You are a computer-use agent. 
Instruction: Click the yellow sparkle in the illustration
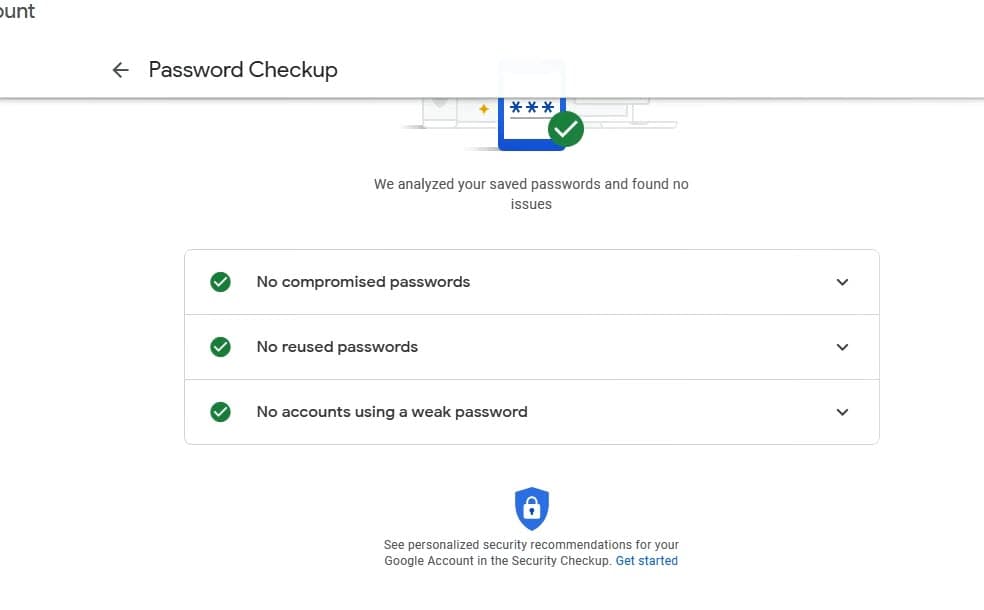click(484, 109)
